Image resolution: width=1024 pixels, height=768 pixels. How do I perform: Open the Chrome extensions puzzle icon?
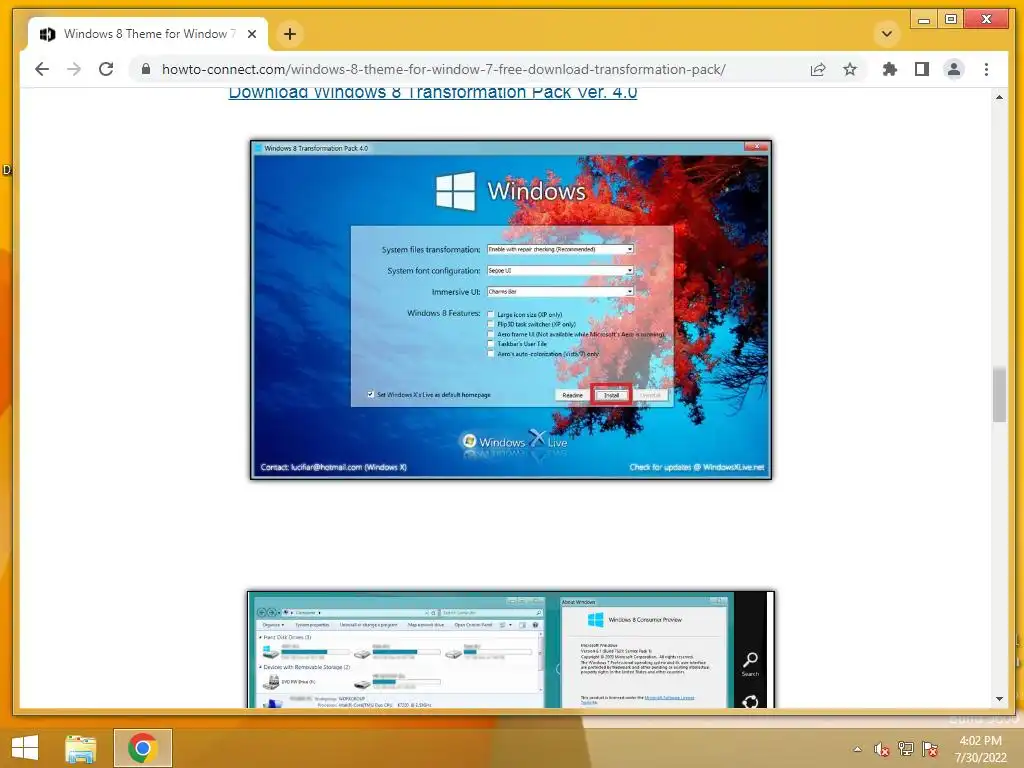click(889, 69)
